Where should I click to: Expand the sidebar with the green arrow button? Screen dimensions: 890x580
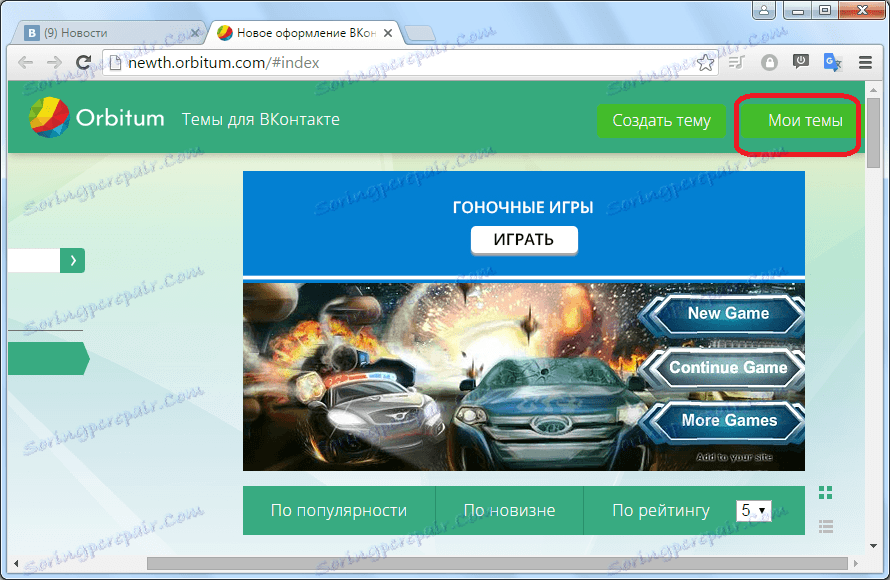click(71, 259)
